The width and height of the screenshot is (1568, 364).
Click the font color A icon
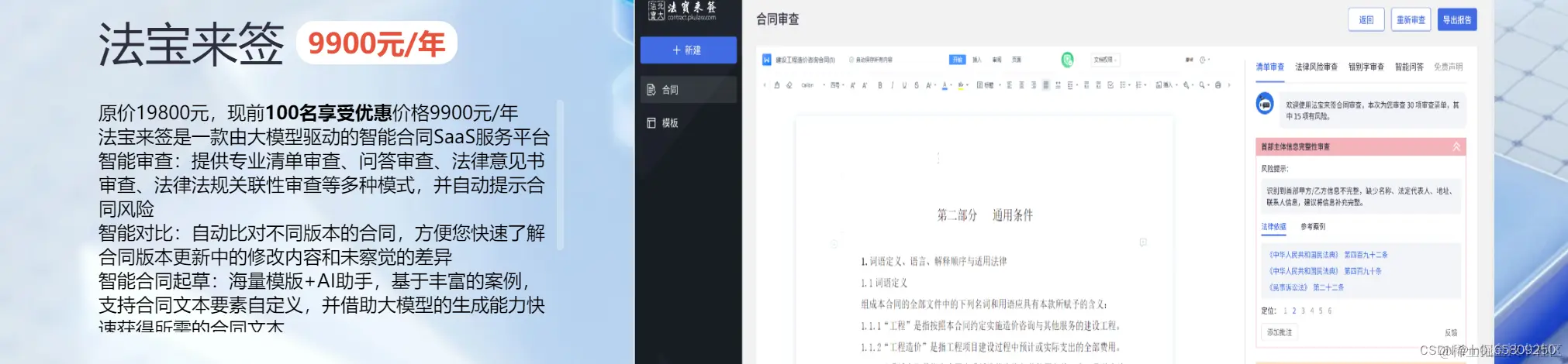(945, 85)
